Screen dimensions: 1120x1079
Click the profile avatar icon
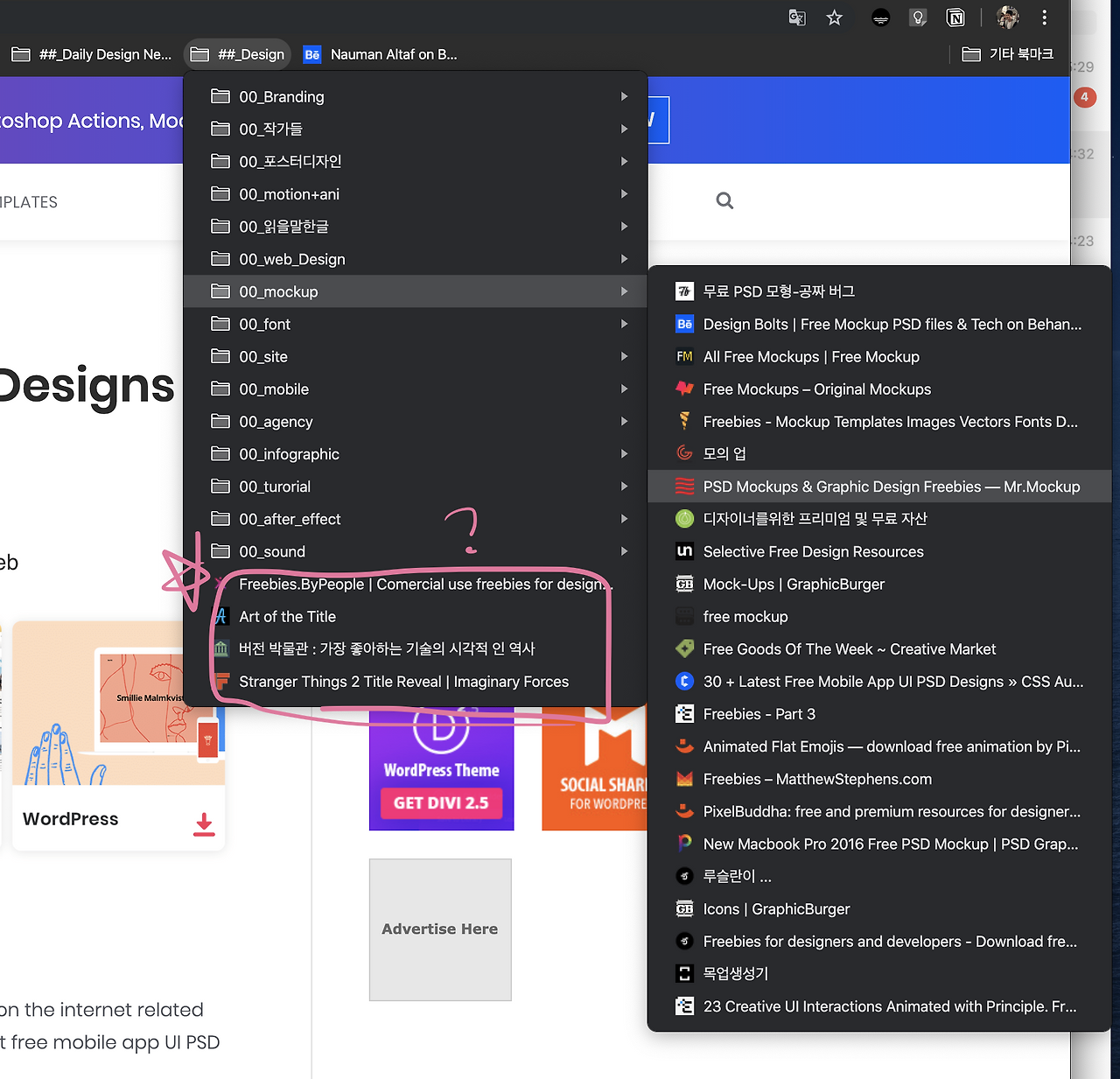click(1008, 18)
